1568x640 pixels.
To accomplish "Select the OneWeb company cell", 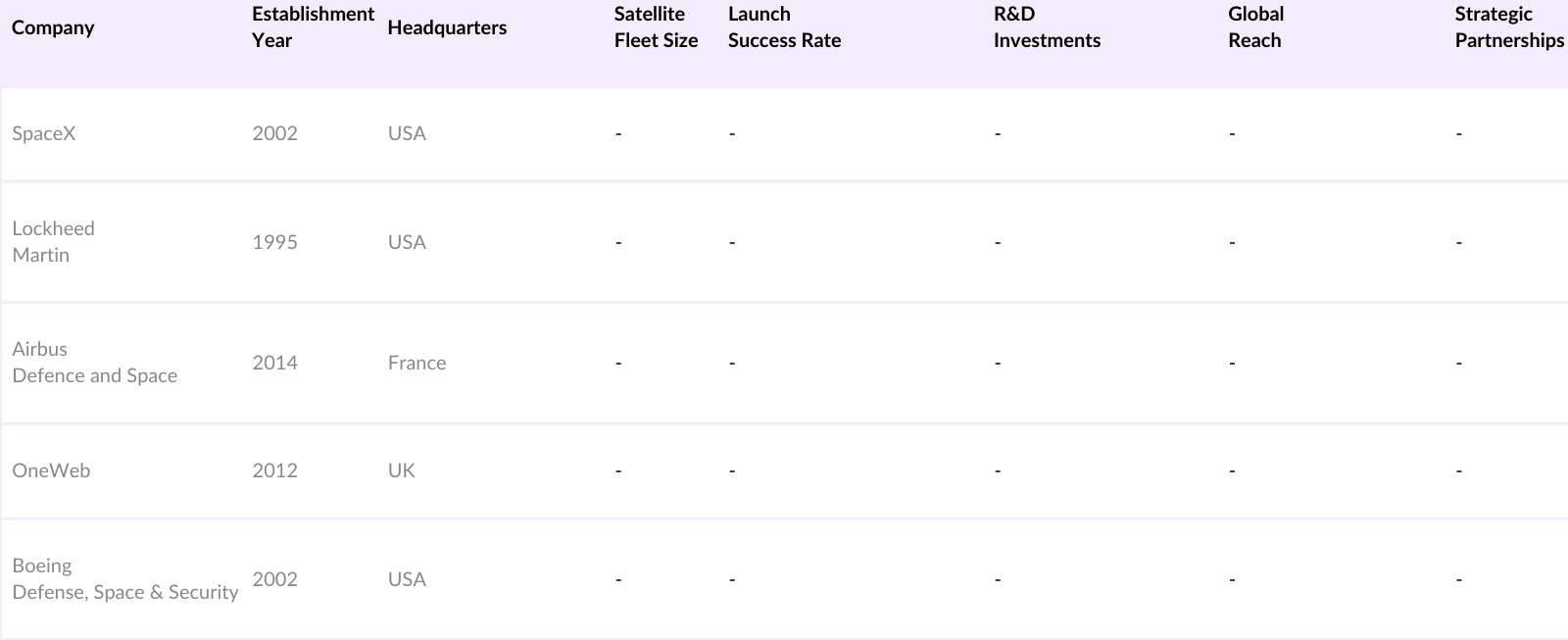I will (x=51, y=470).
